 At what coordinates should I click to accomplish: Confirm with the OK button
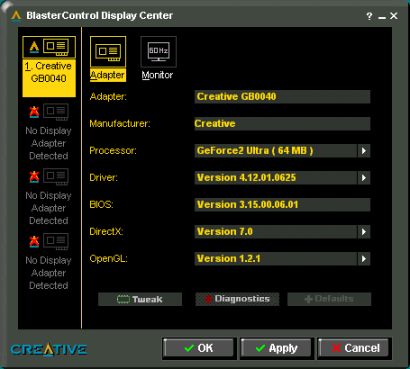[199, 348]
